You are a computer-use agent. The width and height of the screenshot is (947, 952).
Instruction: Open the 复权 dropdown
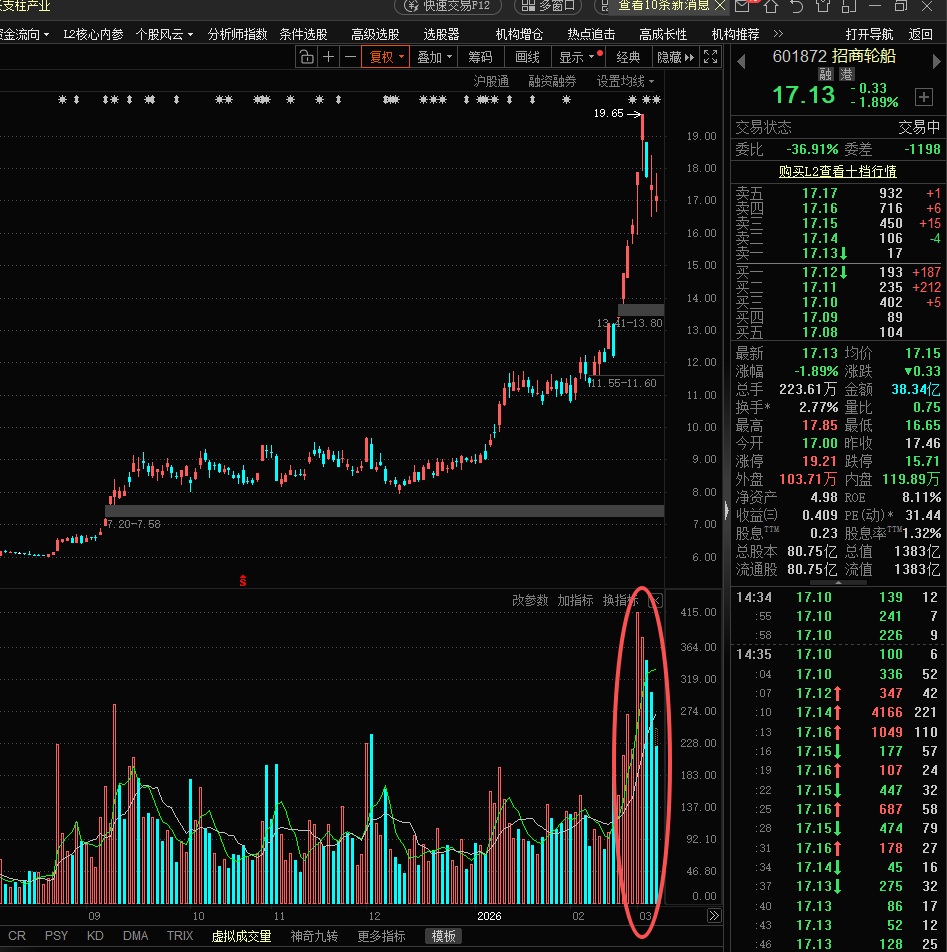[387, 57]
